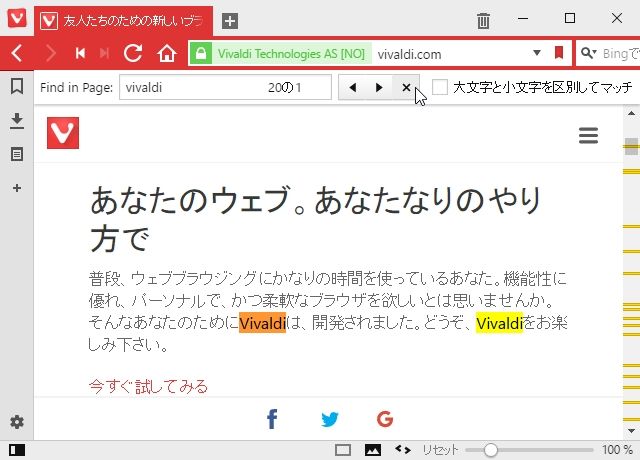Add a web panel with plus
Image resolution: width=640 pixels, height=460 pixels.
(17, 188)
